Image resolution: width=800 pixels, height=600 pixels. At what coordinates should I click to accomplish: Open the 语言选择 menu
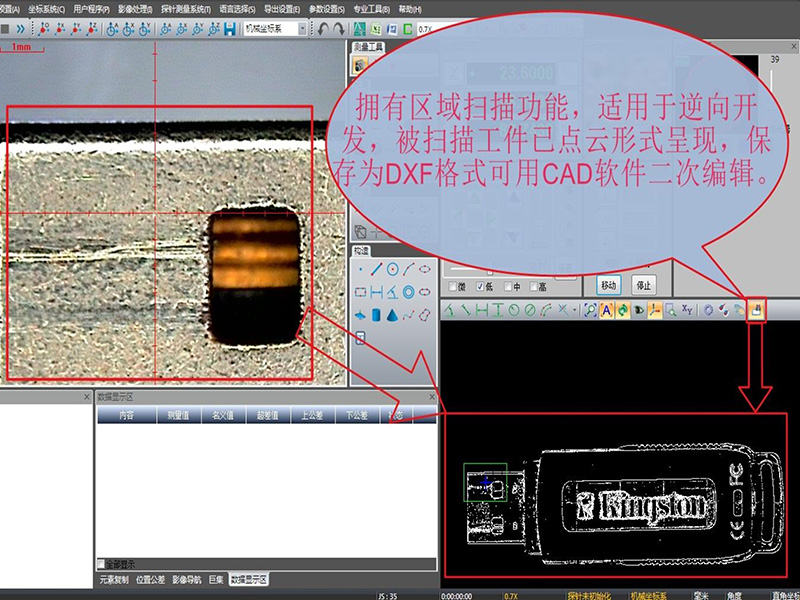click(x=237, y=9)
